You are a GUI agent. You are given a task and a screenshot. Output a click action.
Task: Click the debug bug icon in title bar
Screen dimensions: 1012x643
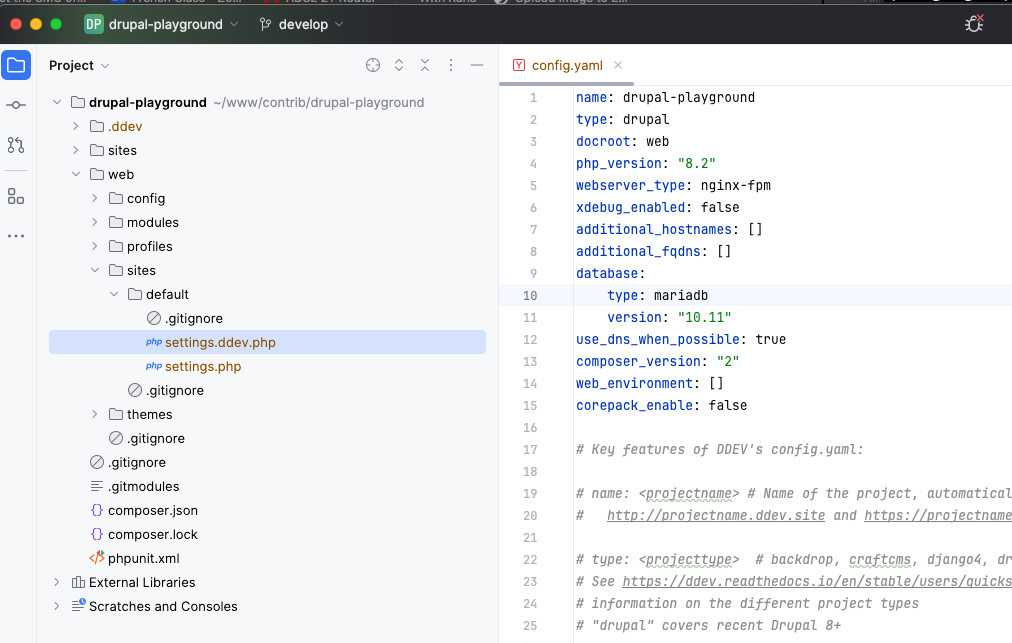974,24
